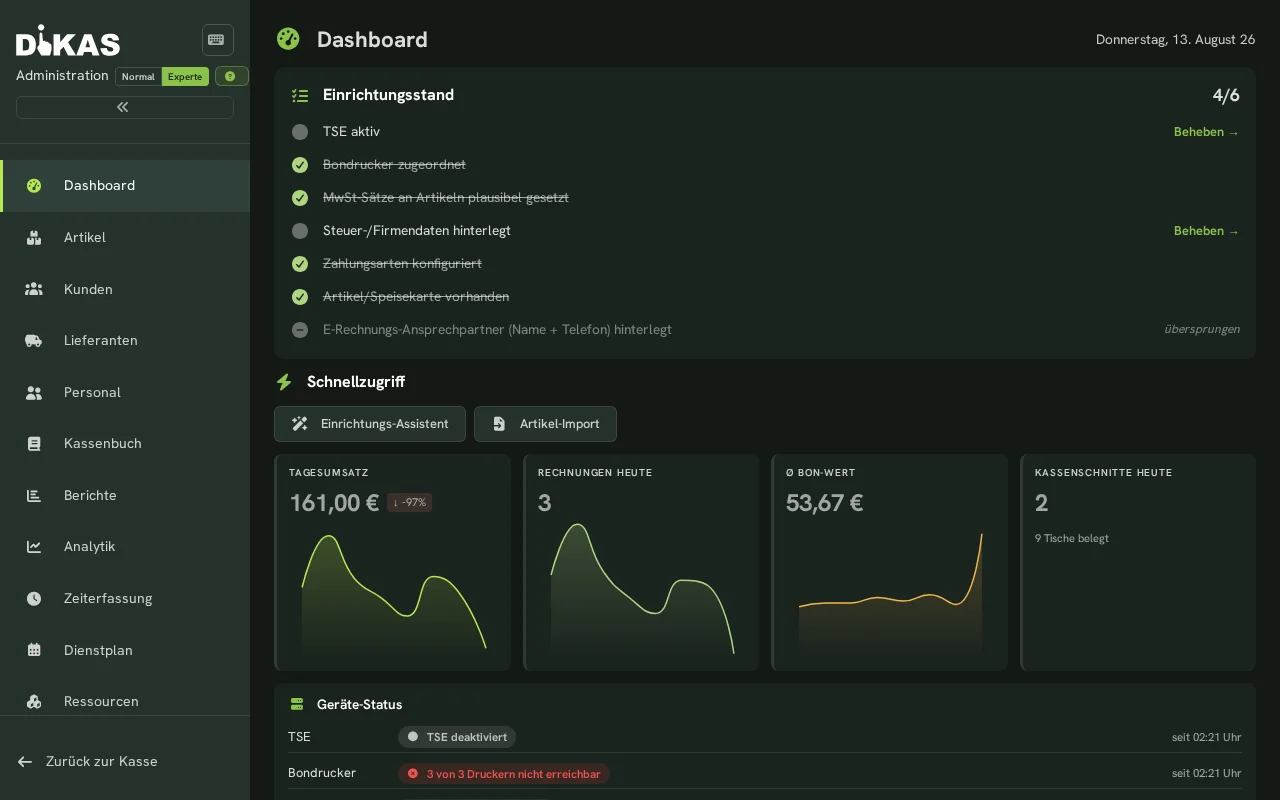Click the back arrow icon for Kasse

pyautogui.click(x=25, y=762)
